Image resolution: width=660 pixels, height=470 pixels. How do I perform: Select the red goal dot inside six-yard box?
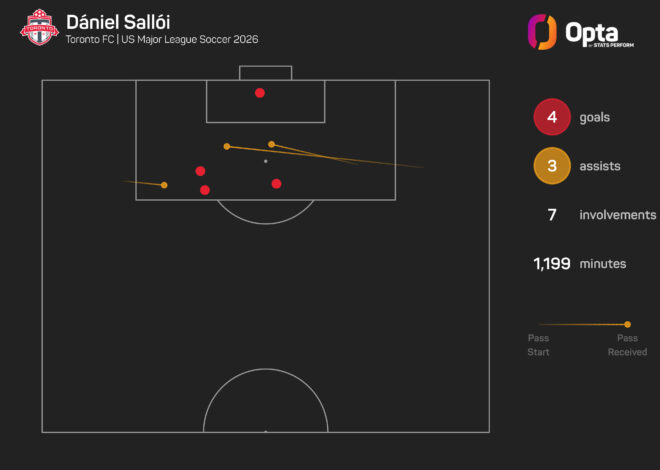coord(260,93)
